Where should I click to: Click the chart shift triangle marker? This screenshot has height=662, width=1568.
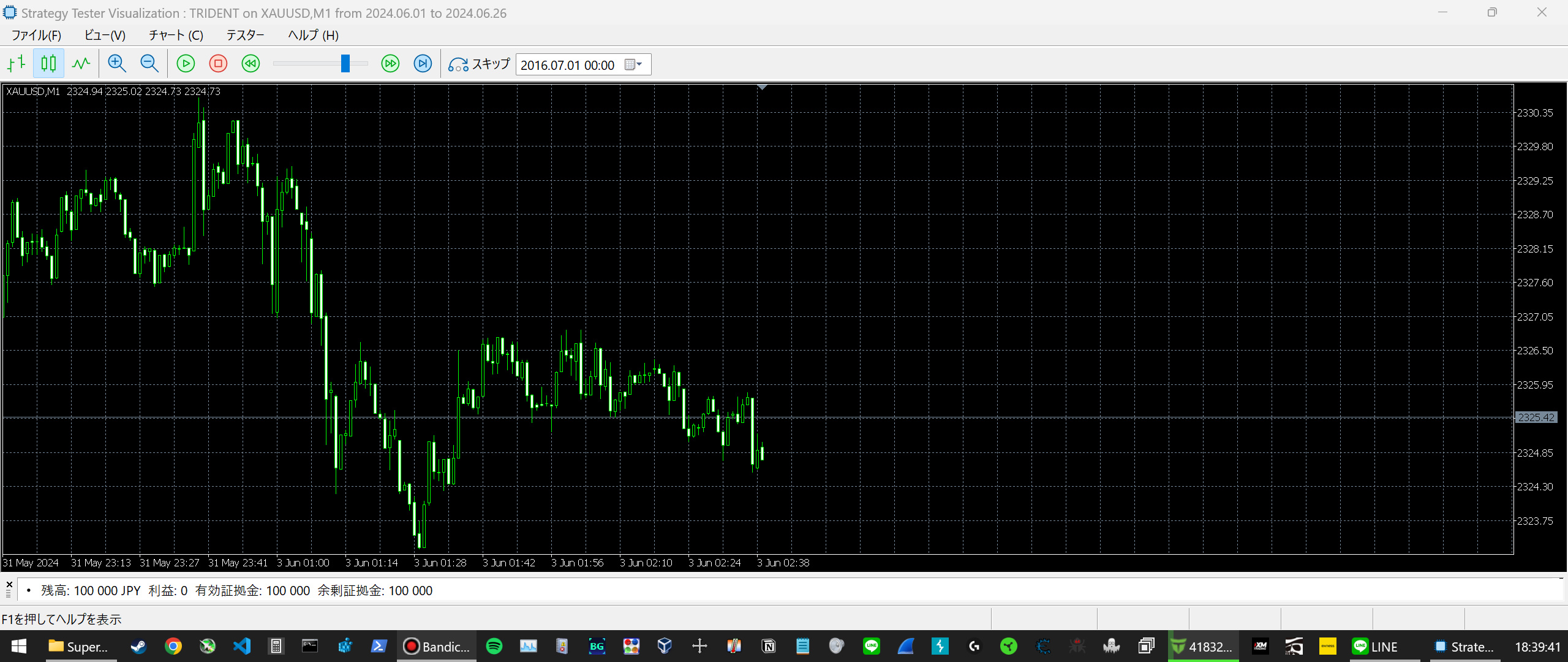click(762, 88)
